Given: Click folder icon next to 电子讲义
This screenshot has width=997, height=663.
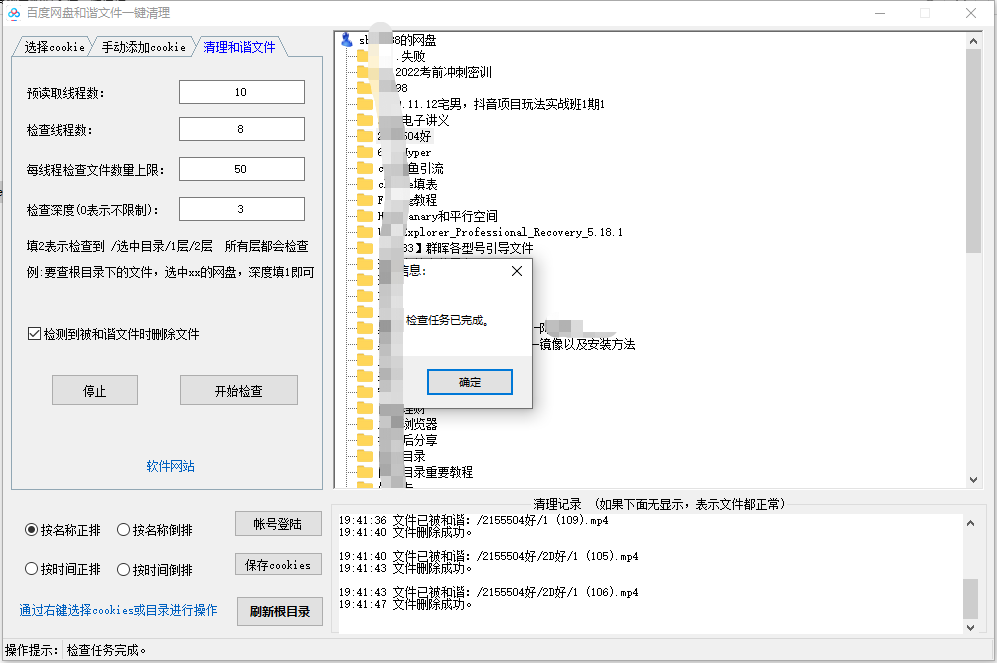Looking at the screenshot, I should 364,120.
